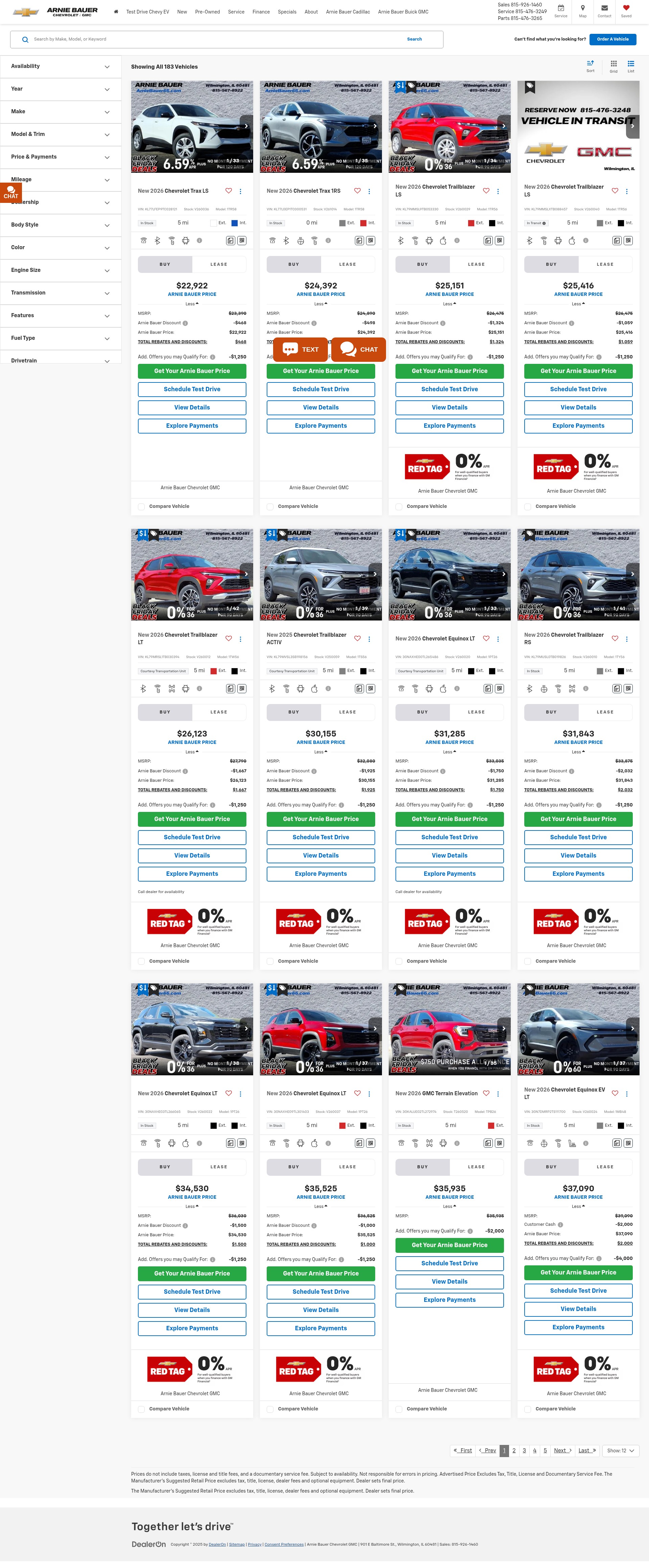Click info icon beside $22,922 Arnie Bauer Discount
The height and width of the screenshot is (1568, 649).
pos(186,323)
